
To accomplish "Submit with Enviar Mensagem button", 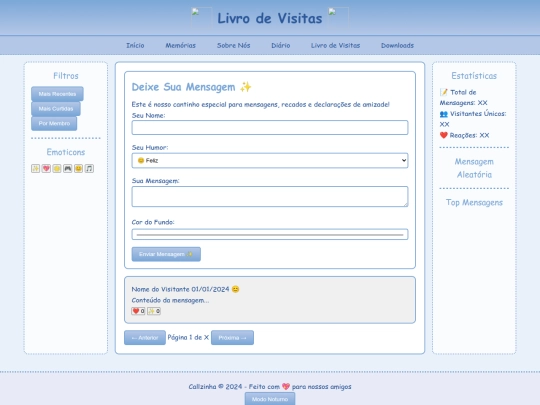I will pos(166,254).
